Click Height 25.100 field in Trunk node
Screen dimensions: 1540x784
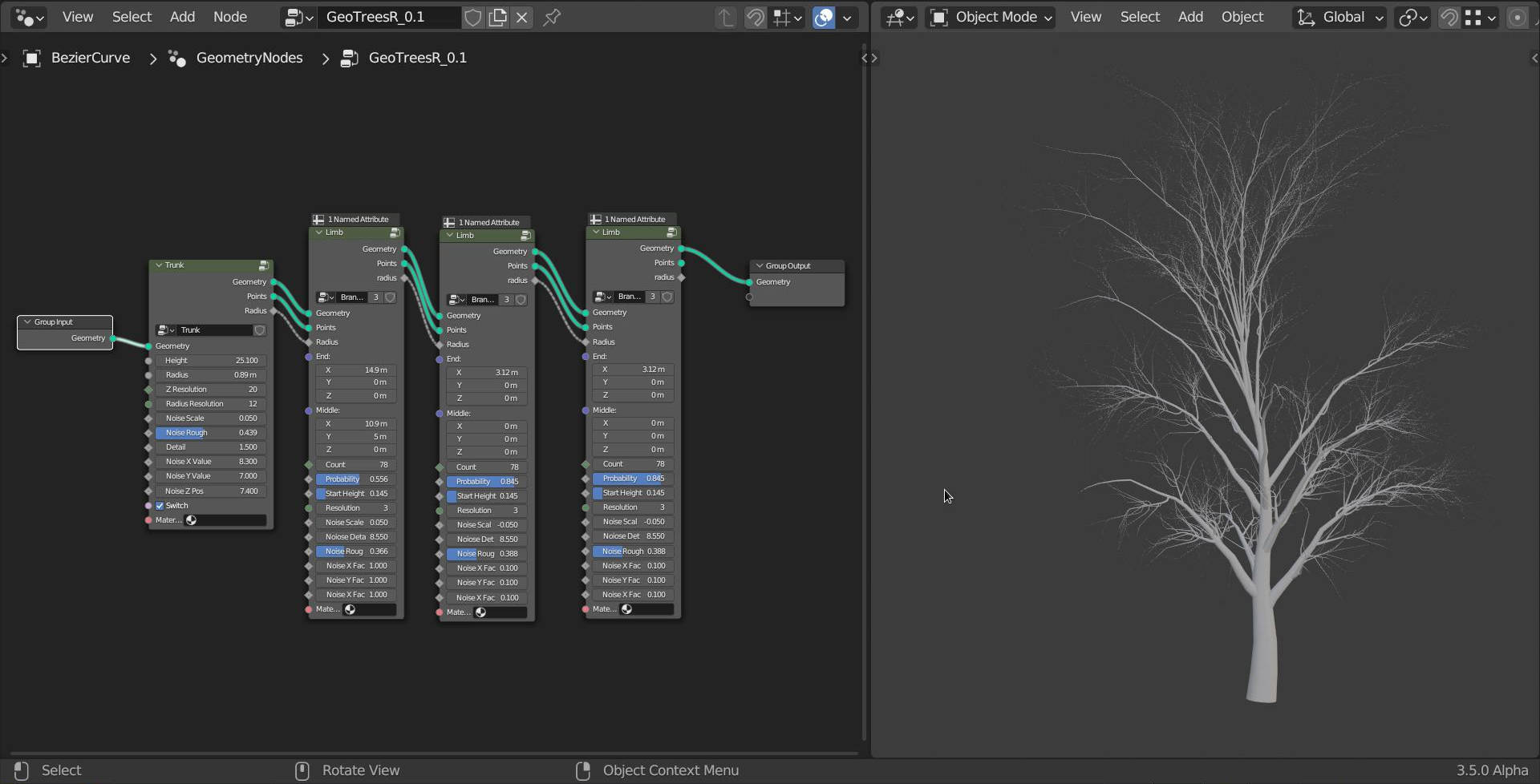click(211, 361)
